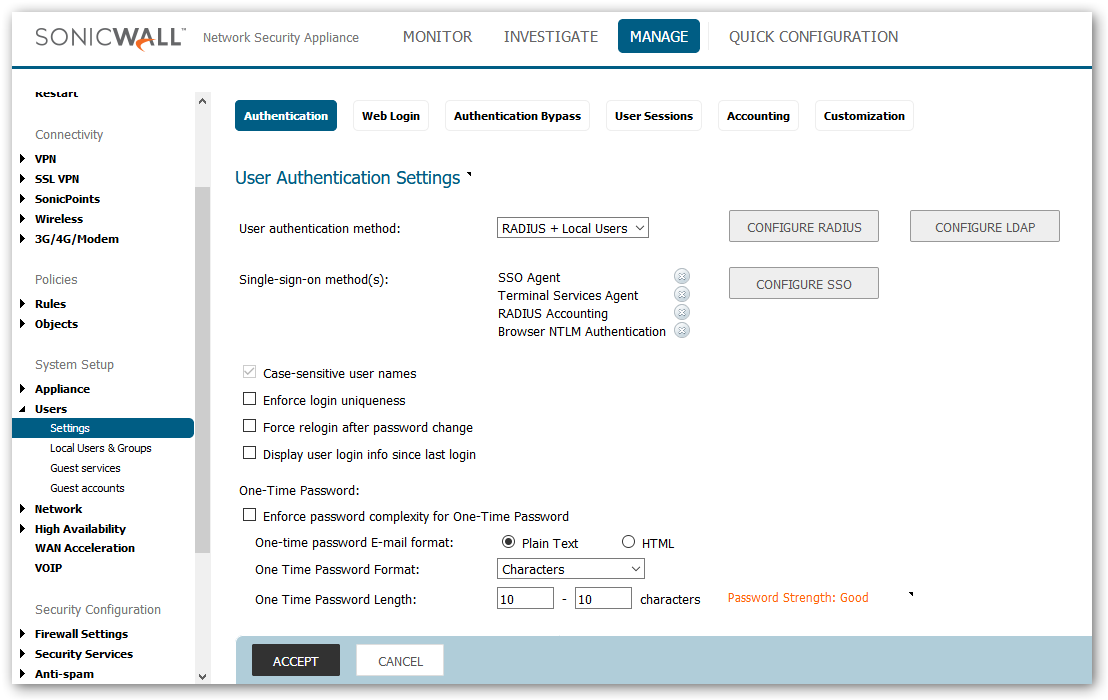
Task: Click the SonicWall logo
Action: [110, 36]
